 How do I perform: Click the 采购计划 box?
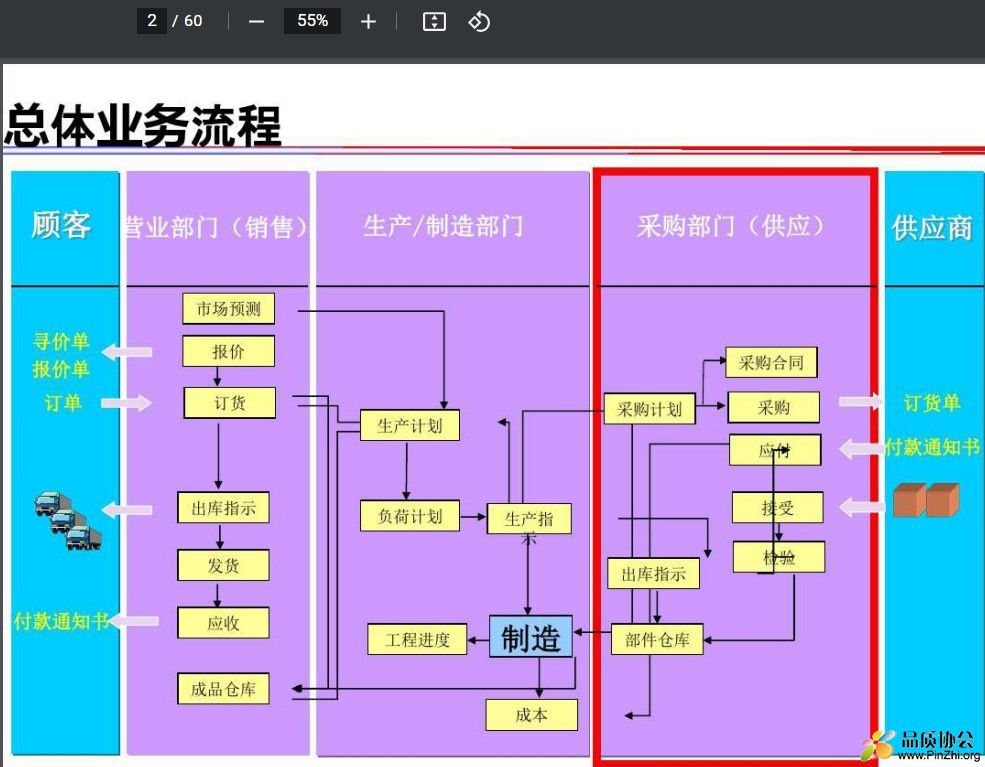click(650, 409)
